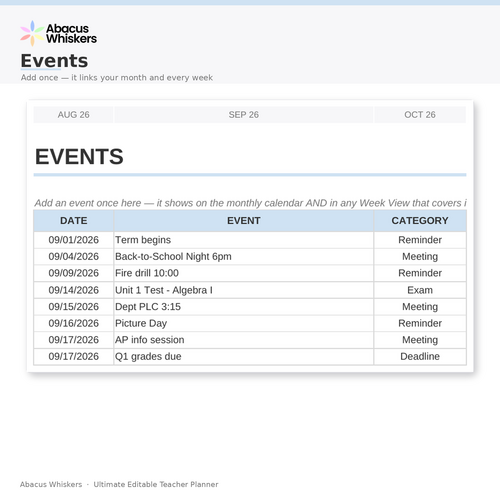
Task: Select the CATEGORY column header
Action: pyautogui.click(x=420, y=221)
